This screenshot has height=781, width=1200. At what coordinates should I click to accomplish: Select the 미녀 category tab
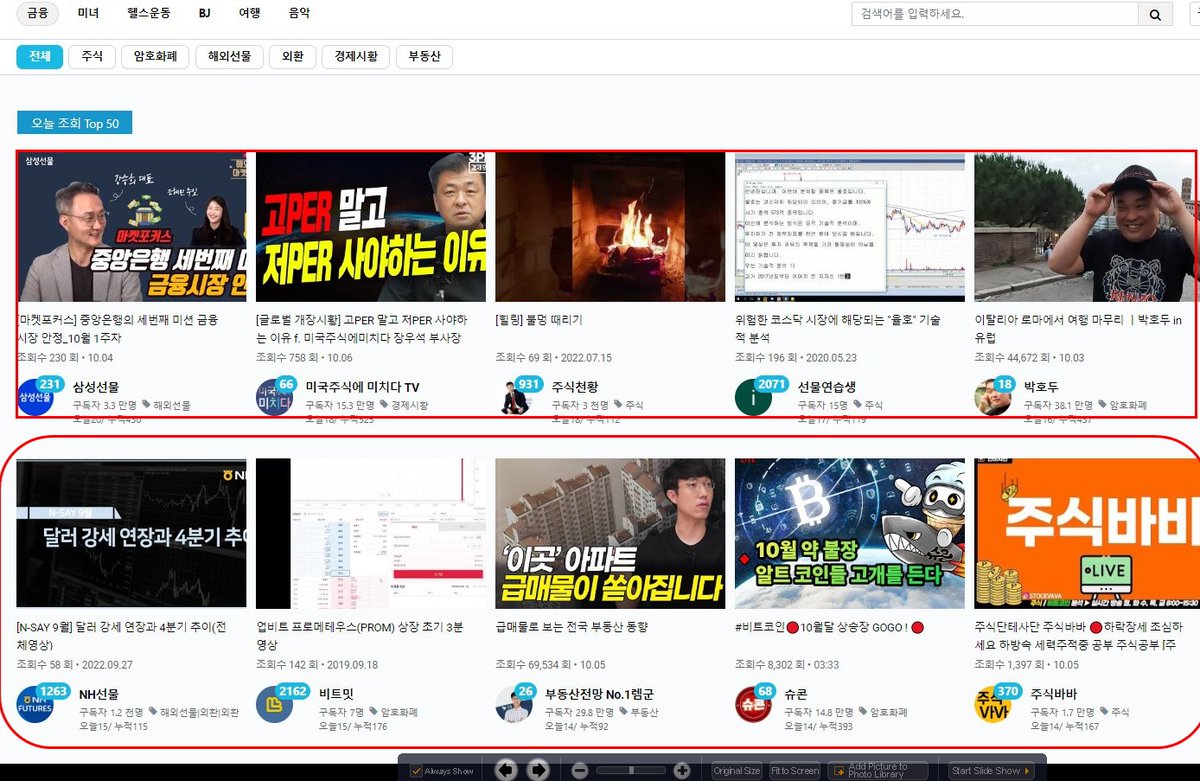88,14
